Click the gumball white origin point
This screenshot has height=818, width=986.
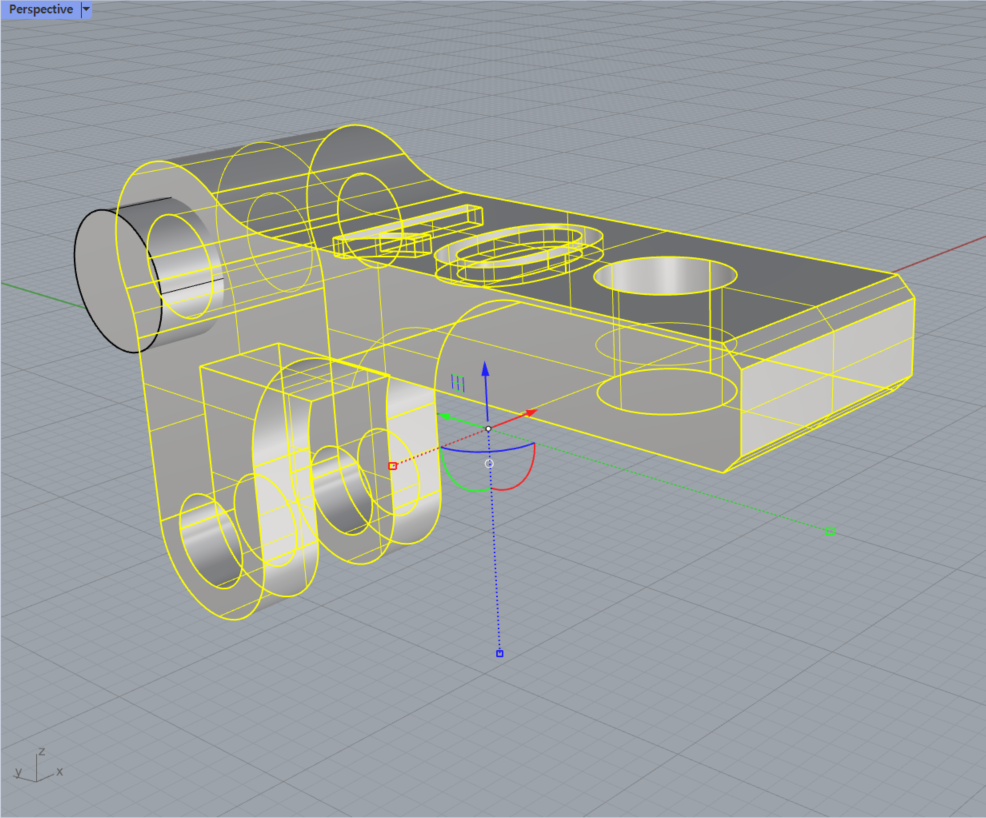point(489,429)
